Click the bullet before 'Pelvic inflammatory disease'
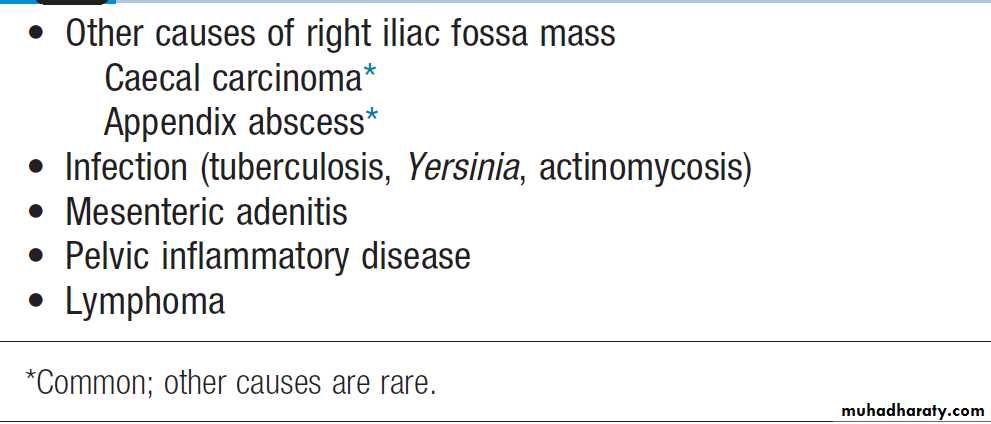This screenshot has width=991, height=424. 37,258
